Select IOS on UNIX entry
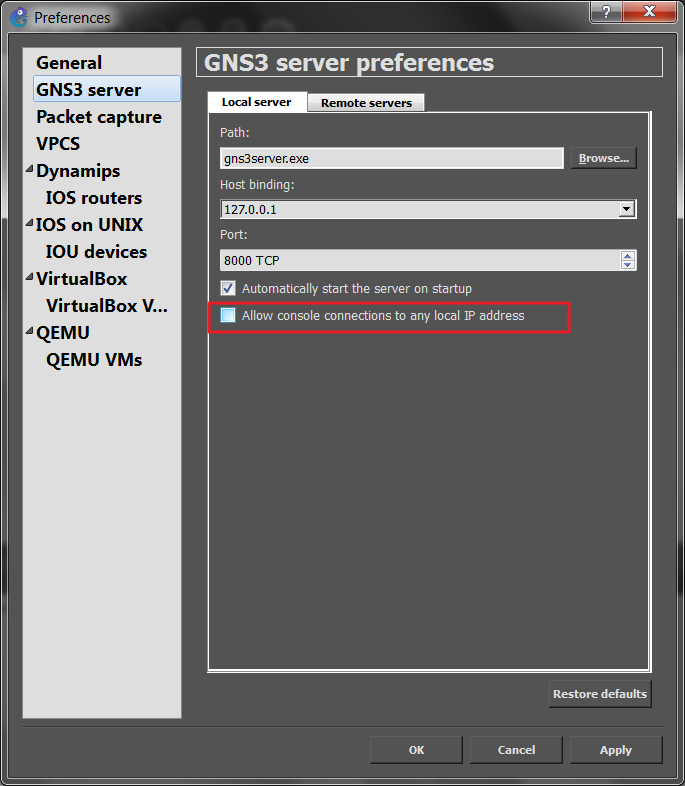 [89, 225]
